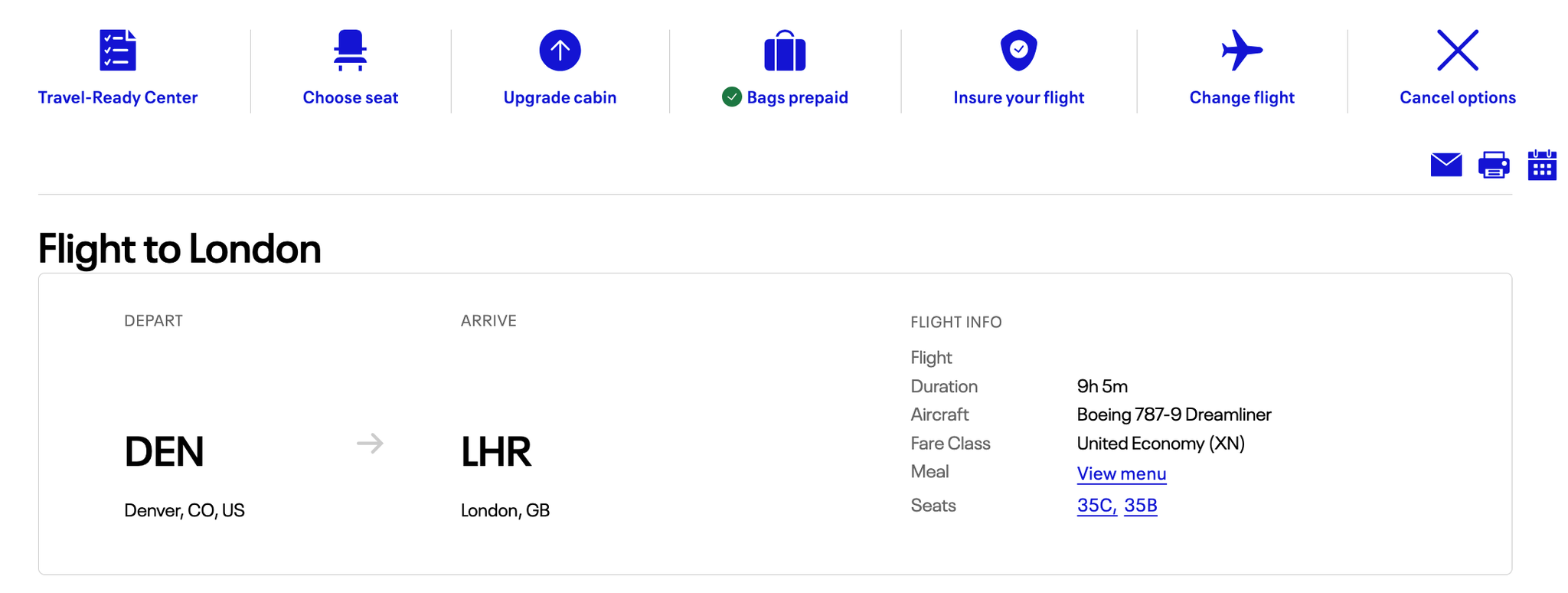This screenshot has height=593, width=1568.
Task: Click the green checkmark on Bags prepaid
Action: [732, 97]
